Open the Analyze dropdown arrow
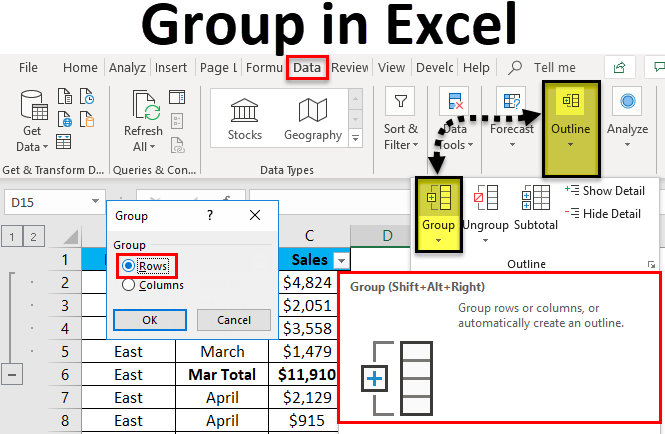The height and width of the screenshot is (434, 665). 627,145
